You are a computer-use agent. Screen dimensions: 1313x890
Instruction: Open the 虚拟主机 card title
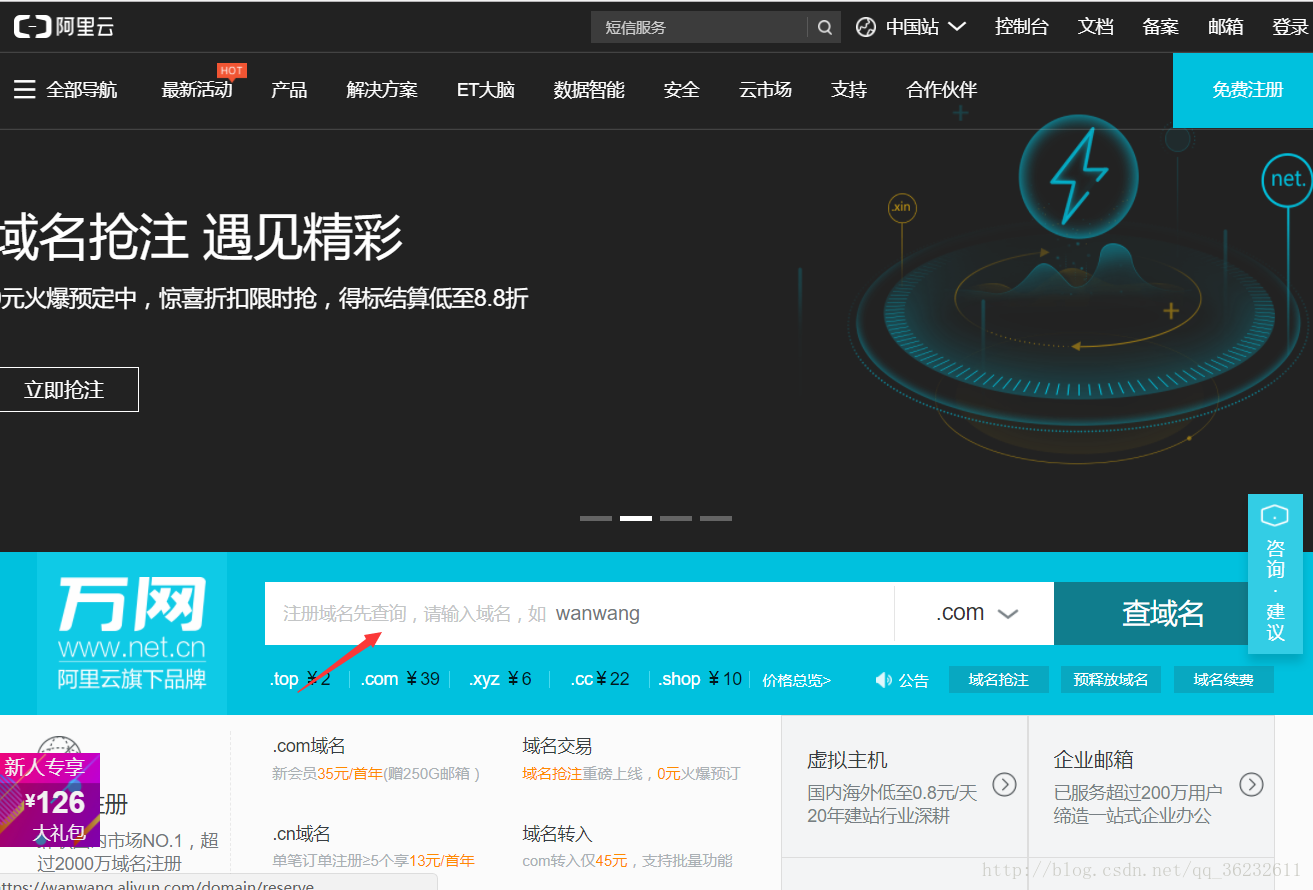pos(847,760)
